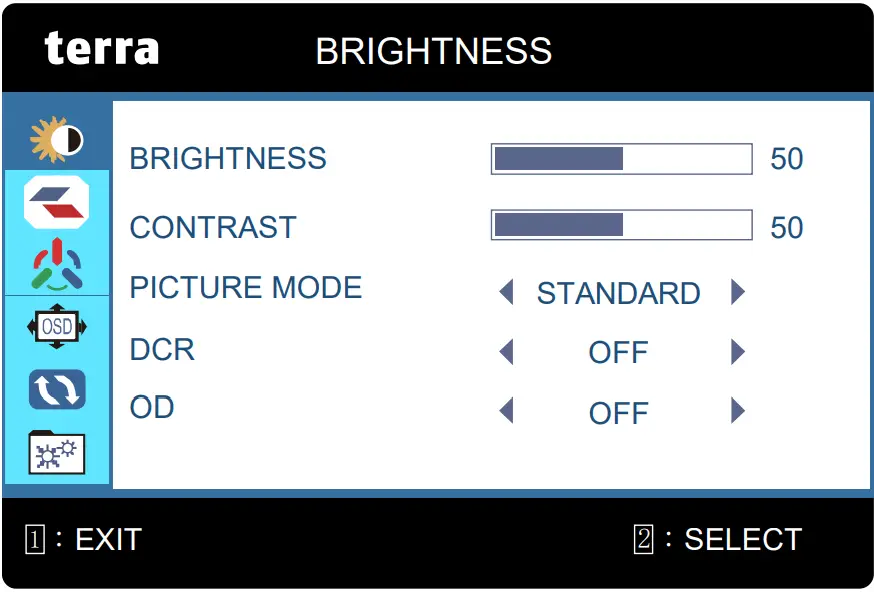Click the brightness slider bar
The width and height of the screenshot is (874, 592).
click(x=621, y=159)
